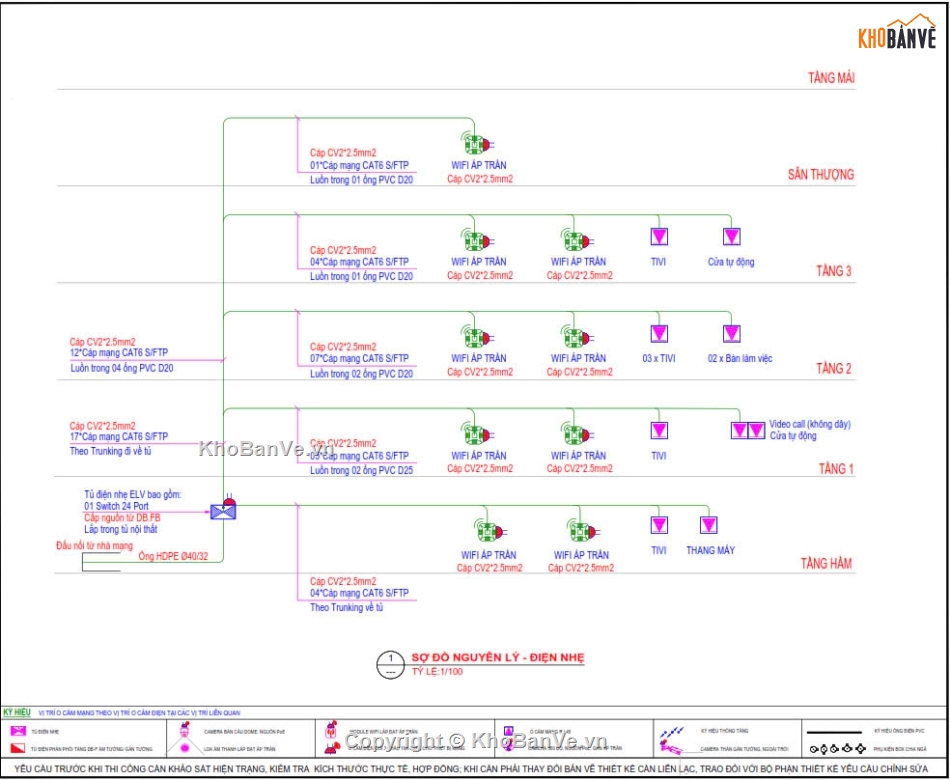Click the WIFI ÁP TRẦN label on Sân Thượng

coord(479,165)
